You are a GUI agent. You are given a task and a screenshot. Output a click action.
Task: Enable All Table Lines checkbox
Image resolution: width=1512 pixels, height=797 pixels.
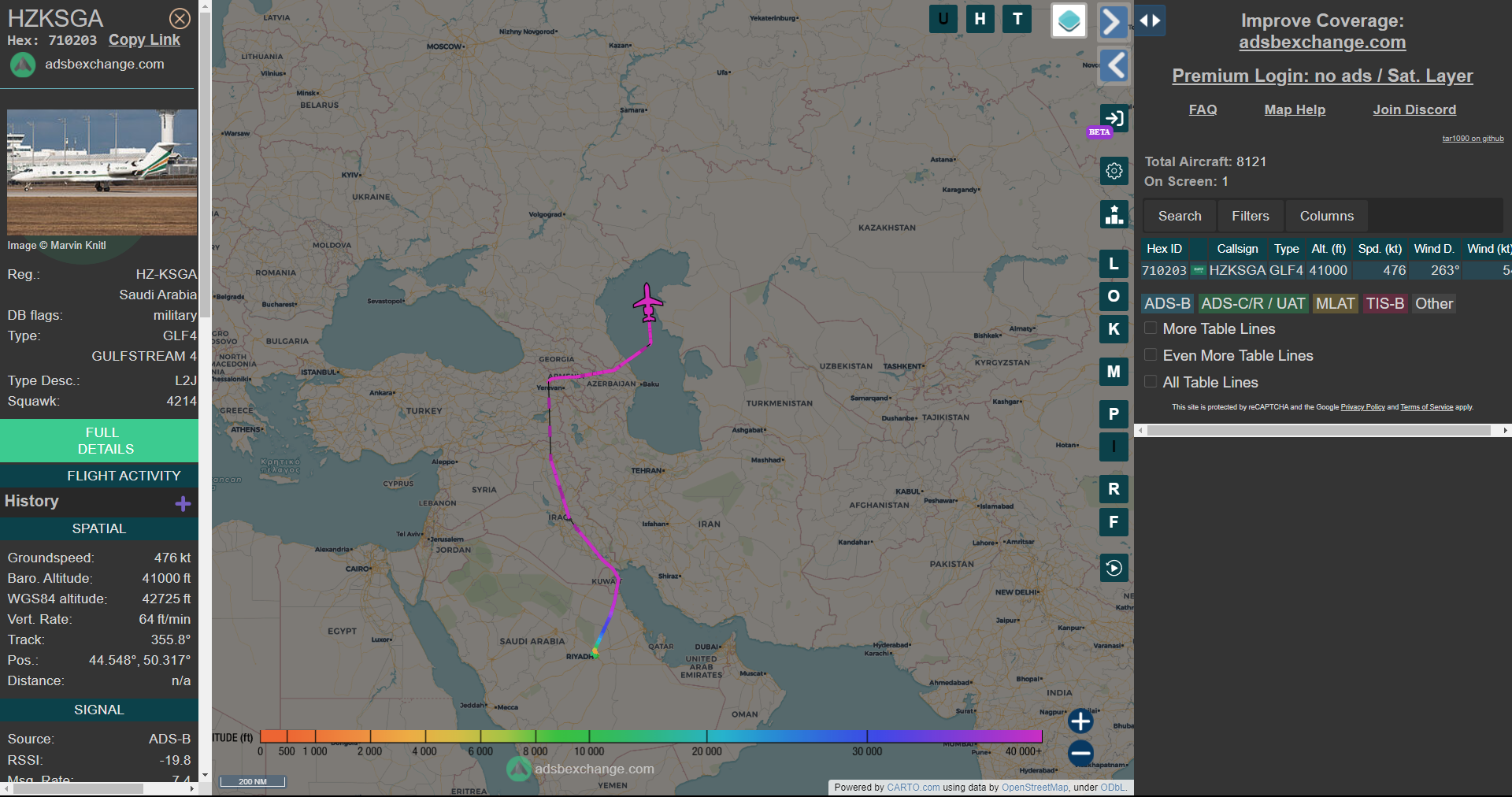click(1151, 381)
